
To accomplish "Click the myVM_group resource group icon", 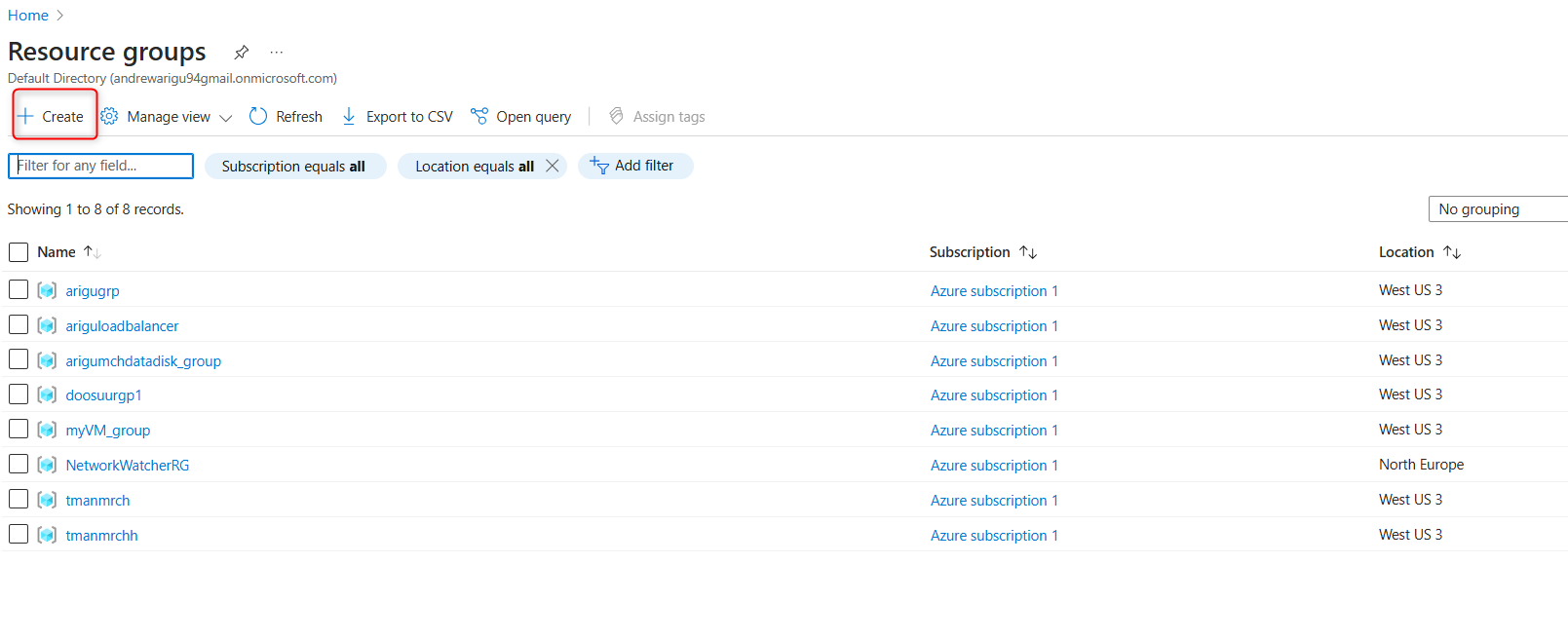I will coord(47,430).
